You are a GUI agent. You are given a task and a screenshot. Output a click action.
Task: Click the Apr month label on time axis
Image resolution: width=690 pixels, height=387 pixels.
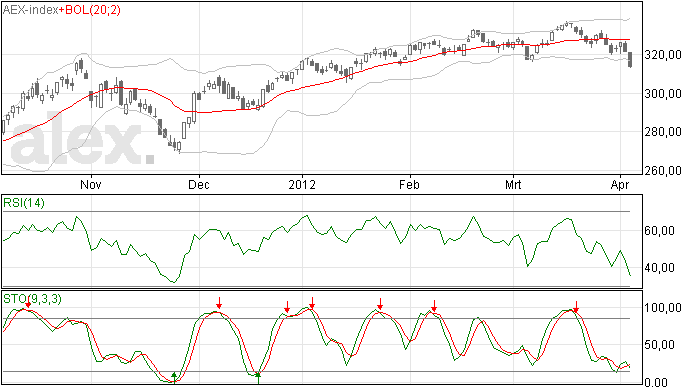point(620,185)
